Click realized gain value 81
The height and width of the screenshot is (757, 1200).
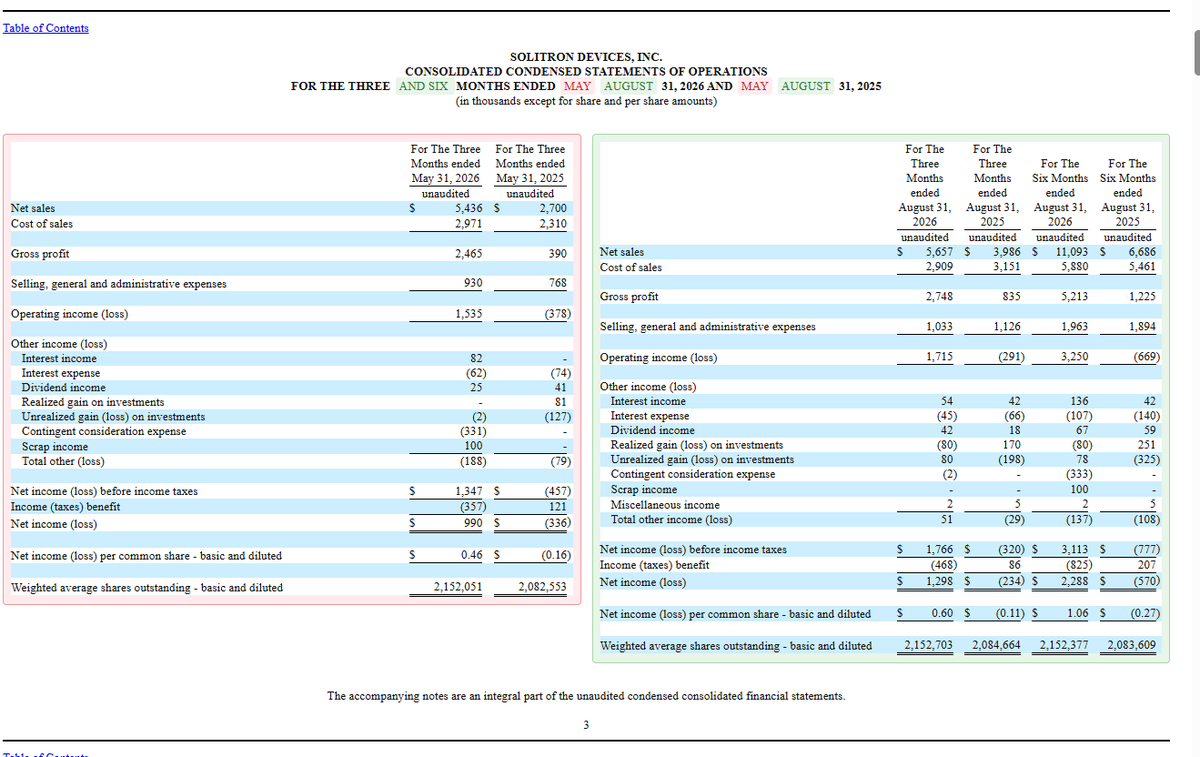pos(561,402)
